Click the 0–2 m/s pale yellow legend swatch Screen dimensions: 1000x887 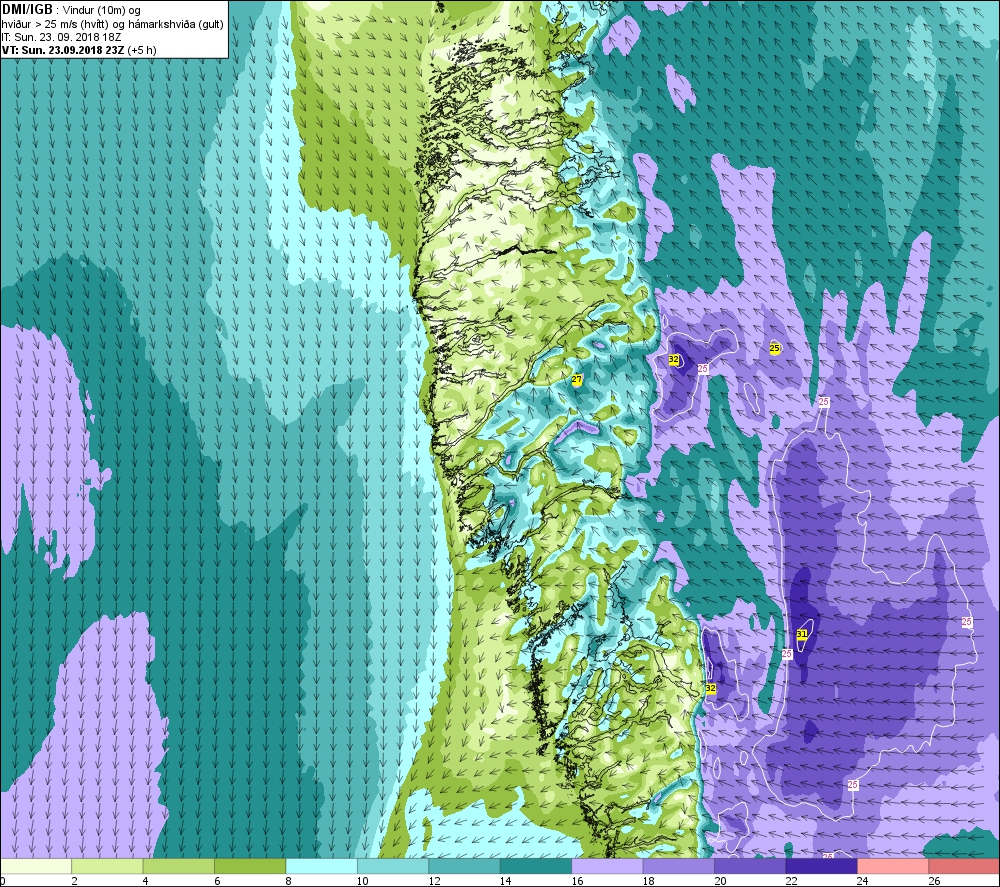click(x=36, y=866)
